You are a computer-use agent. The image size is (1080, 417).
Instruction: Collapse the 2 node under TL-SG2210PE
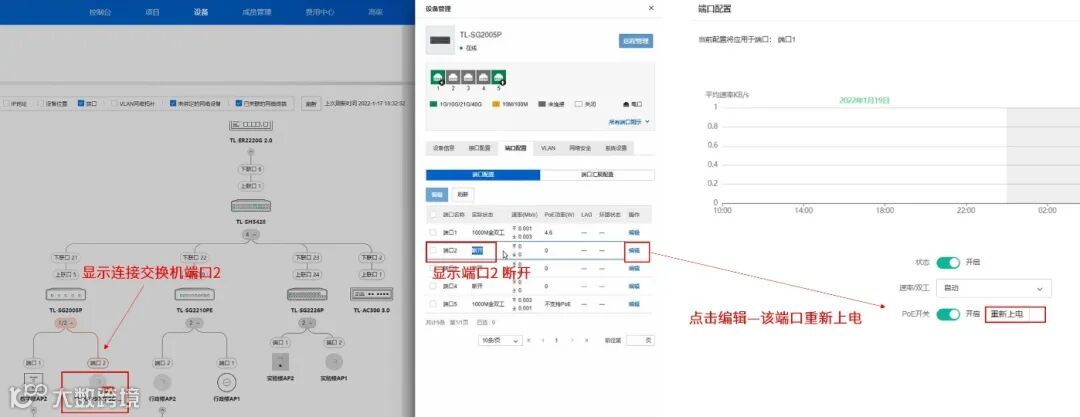tap(195, 323)
